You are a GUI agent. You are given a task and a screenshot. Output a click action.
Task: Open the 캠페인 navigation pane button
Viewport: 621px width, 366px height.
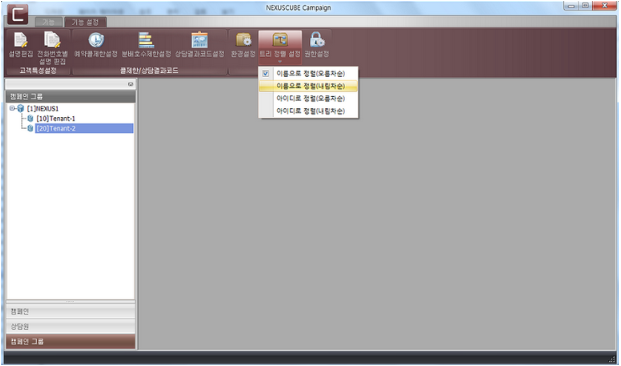click(x=71, y=312)
